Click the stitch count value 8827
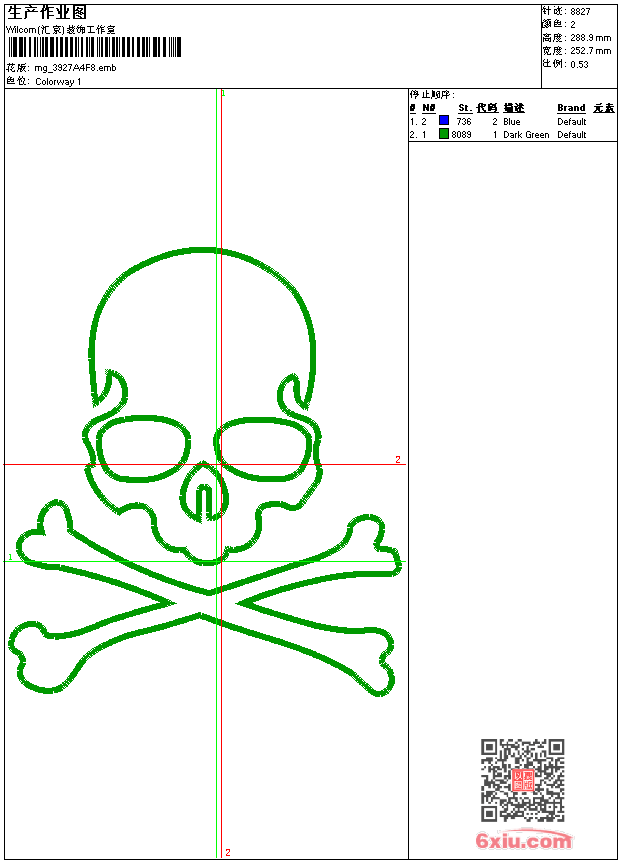Image resolution: width=620 pixels, height=860 pixels. click(x=580, y=11)
